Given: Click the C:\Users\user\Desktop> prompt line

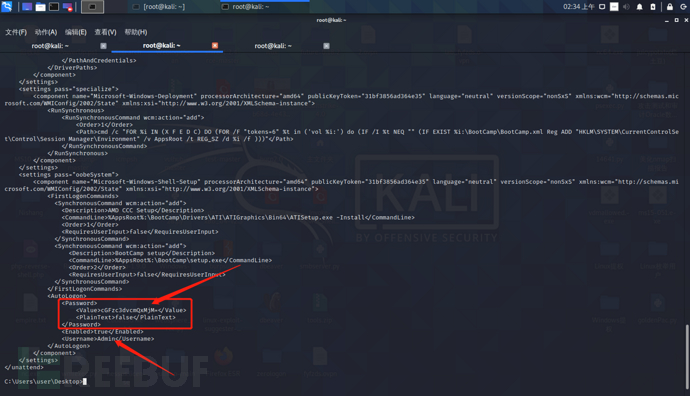Looking at the screenshot, I should 43,381.
